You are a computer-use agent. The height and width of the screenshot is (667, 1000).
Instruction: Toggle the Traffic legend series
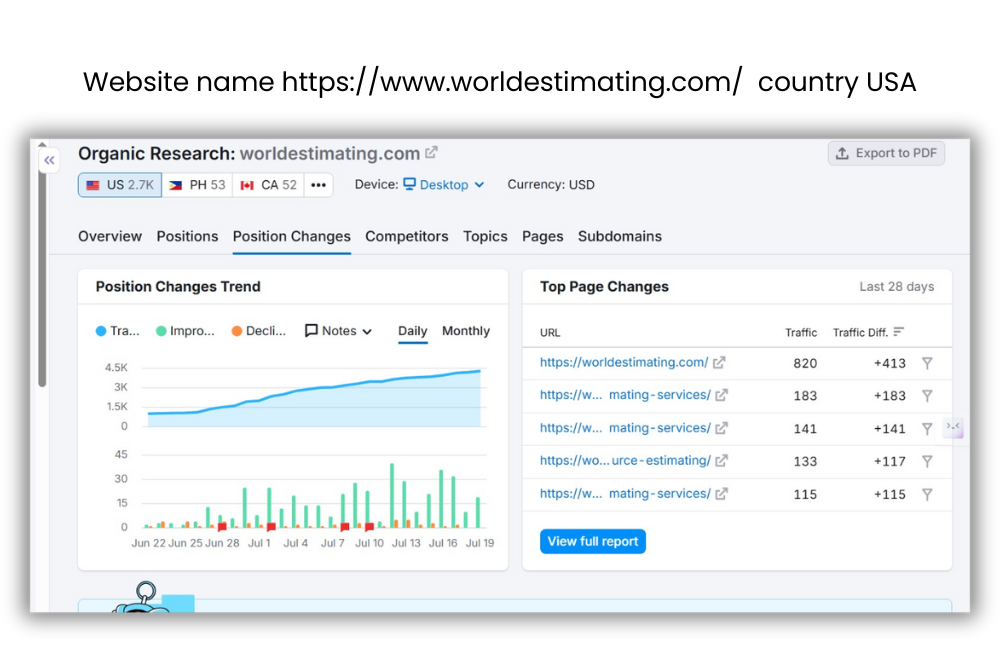pos(118,331)
